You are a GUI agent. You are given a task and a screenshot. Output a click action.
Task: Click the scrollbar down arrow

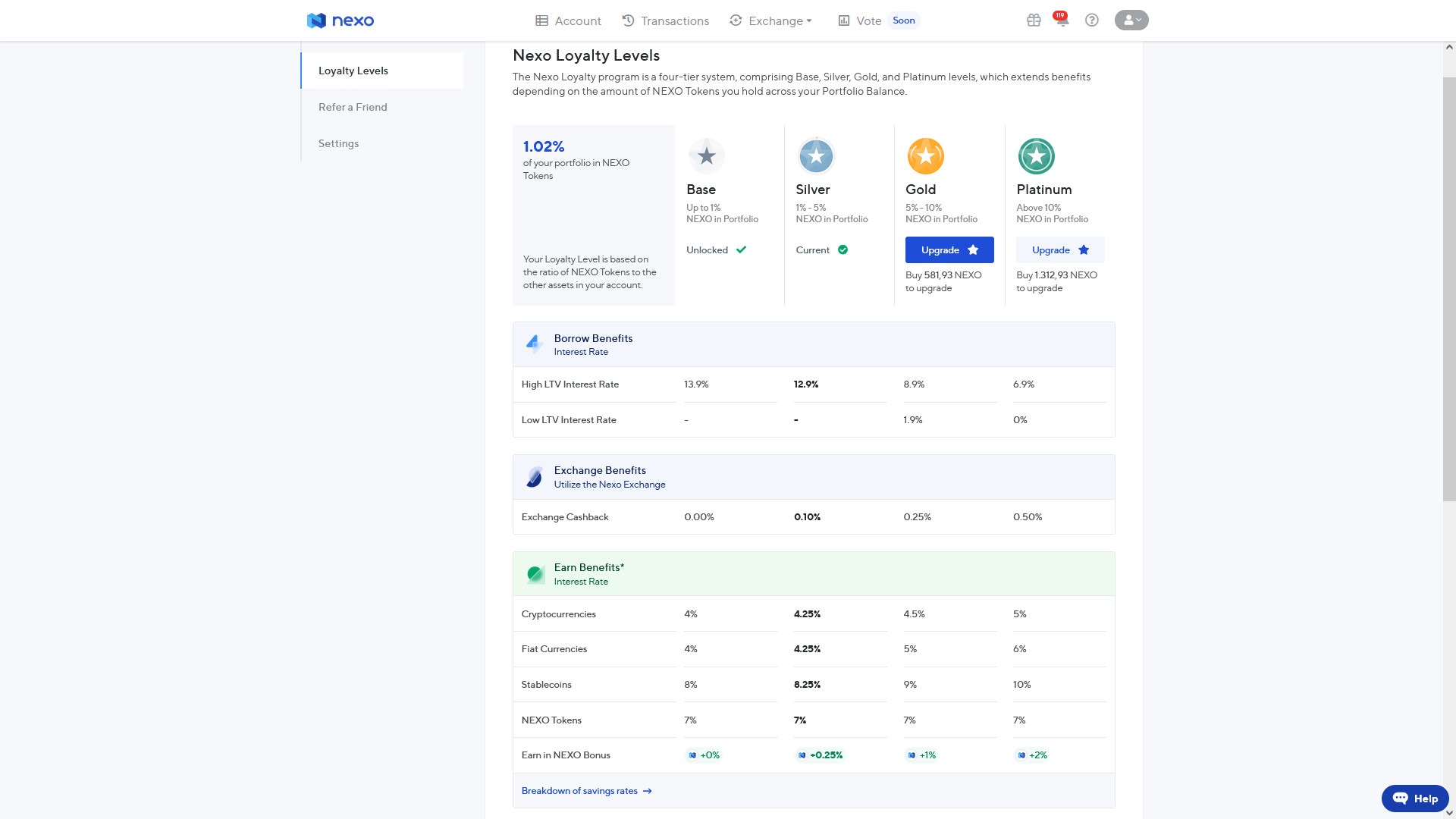(1449, 813)
